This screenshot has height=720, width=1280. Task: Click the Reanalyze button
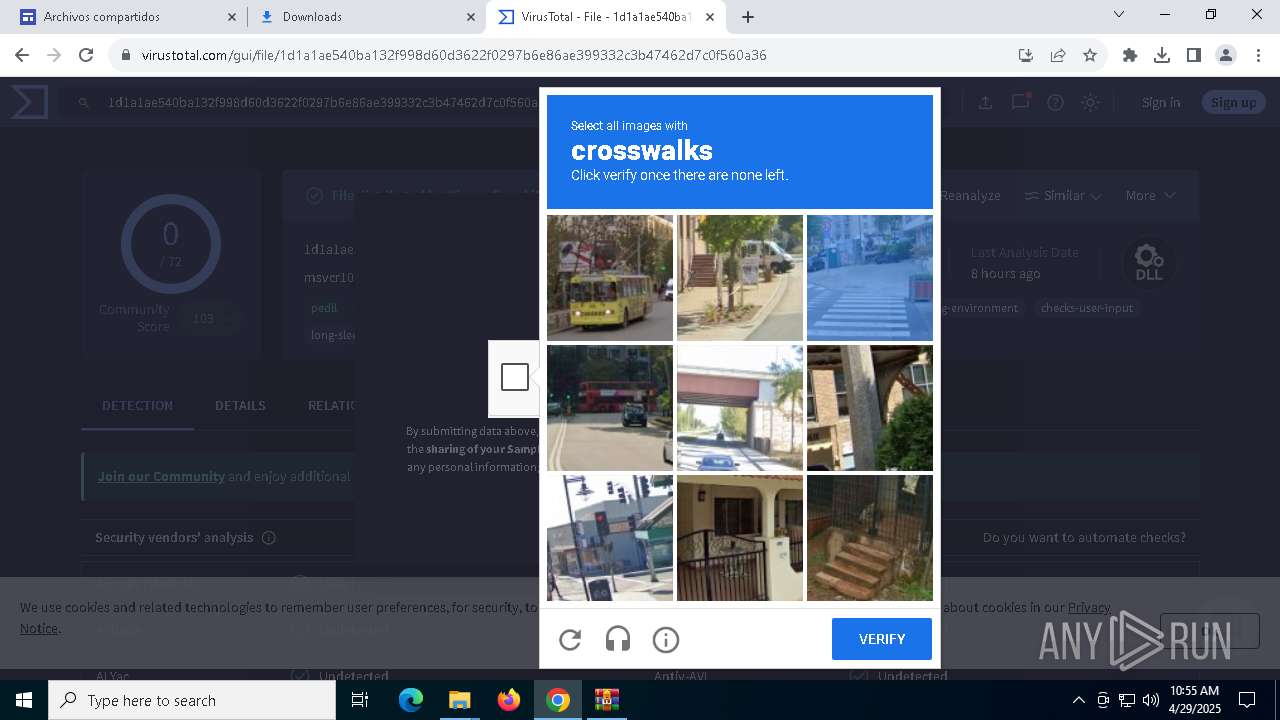click(969, 195)
